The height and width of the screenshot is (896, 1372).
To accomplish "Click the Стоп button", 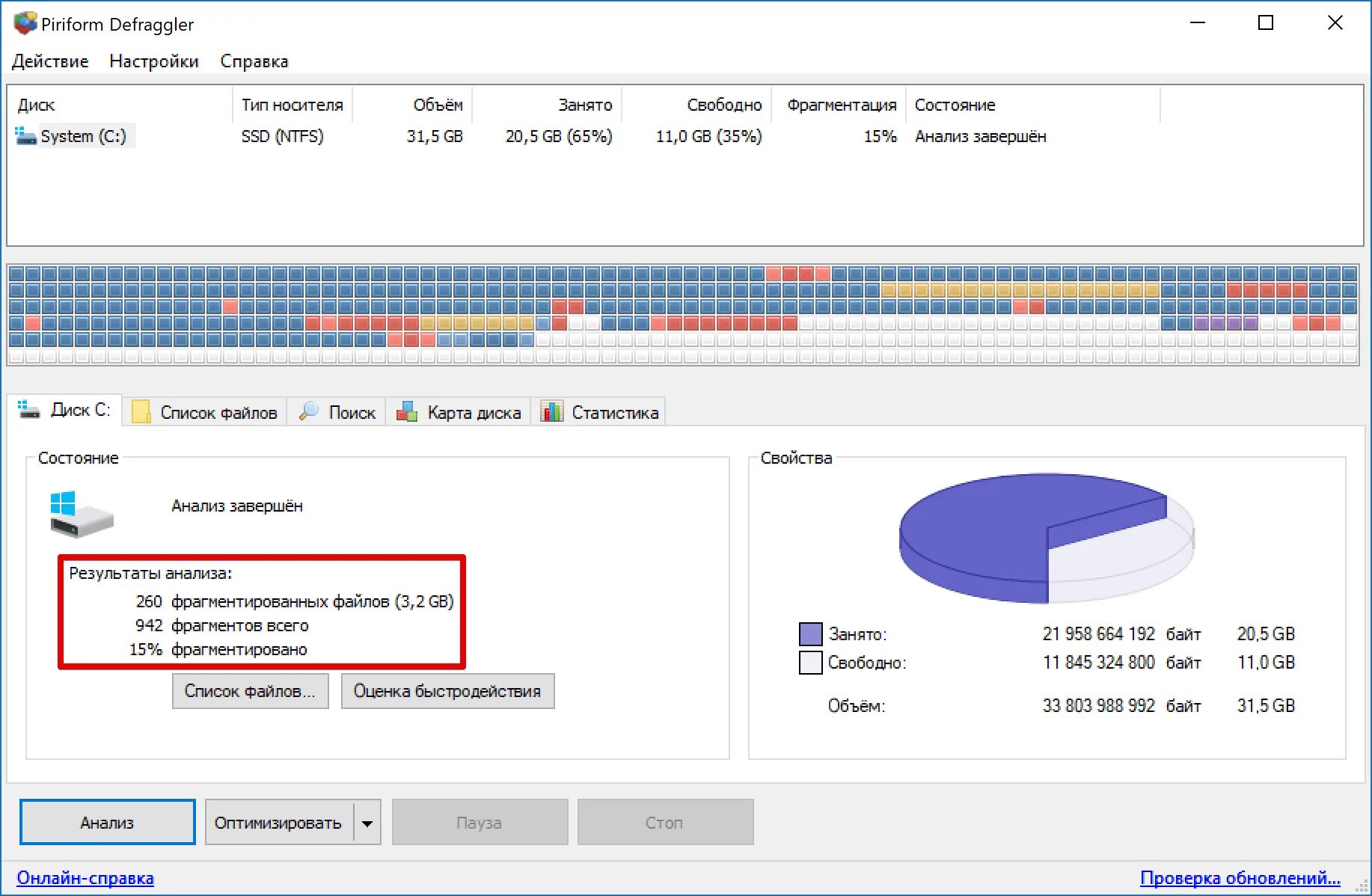I will coord(665,823).
